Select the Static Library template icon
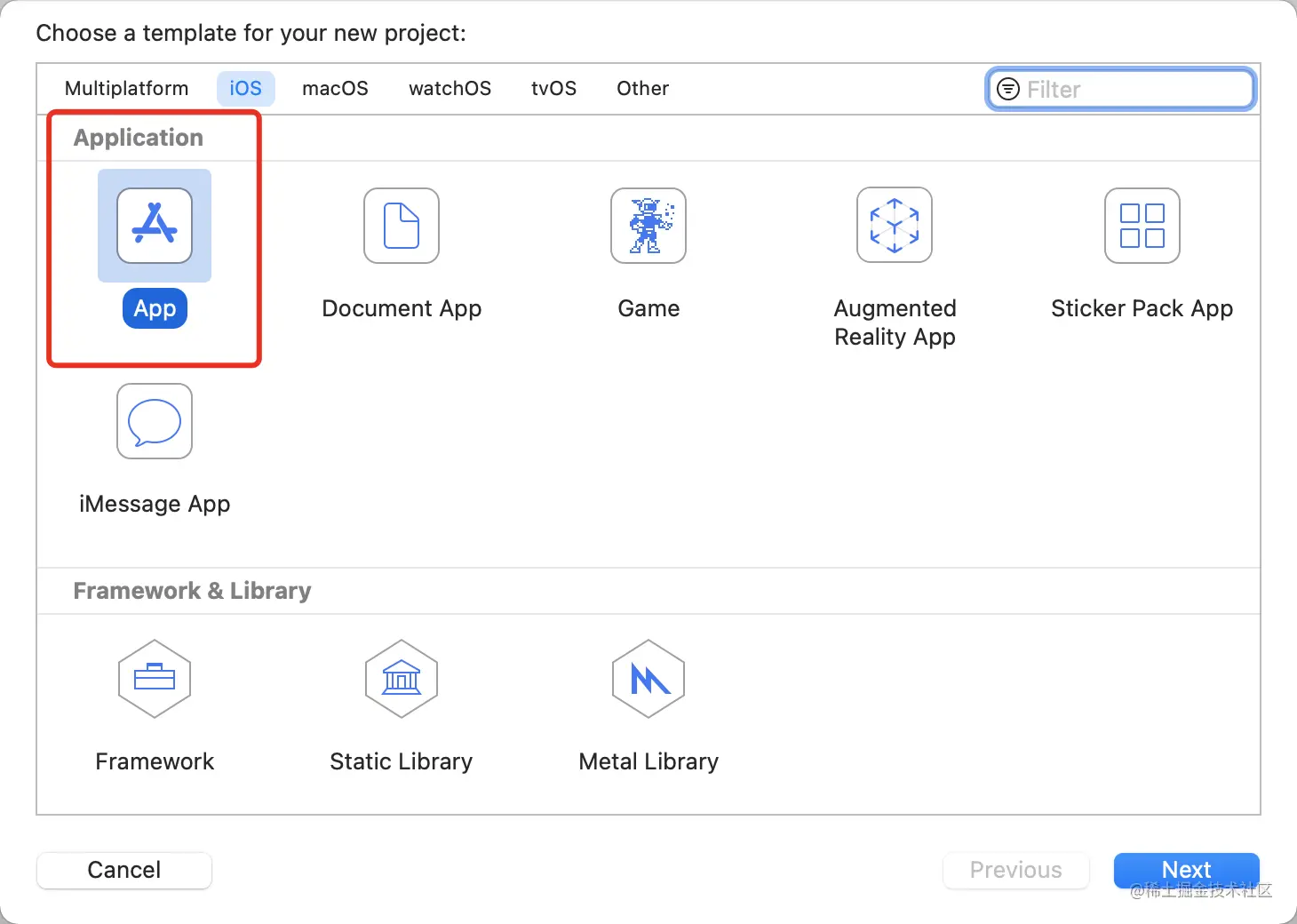Screen dimensions: 1297x924 coord(402,679)
